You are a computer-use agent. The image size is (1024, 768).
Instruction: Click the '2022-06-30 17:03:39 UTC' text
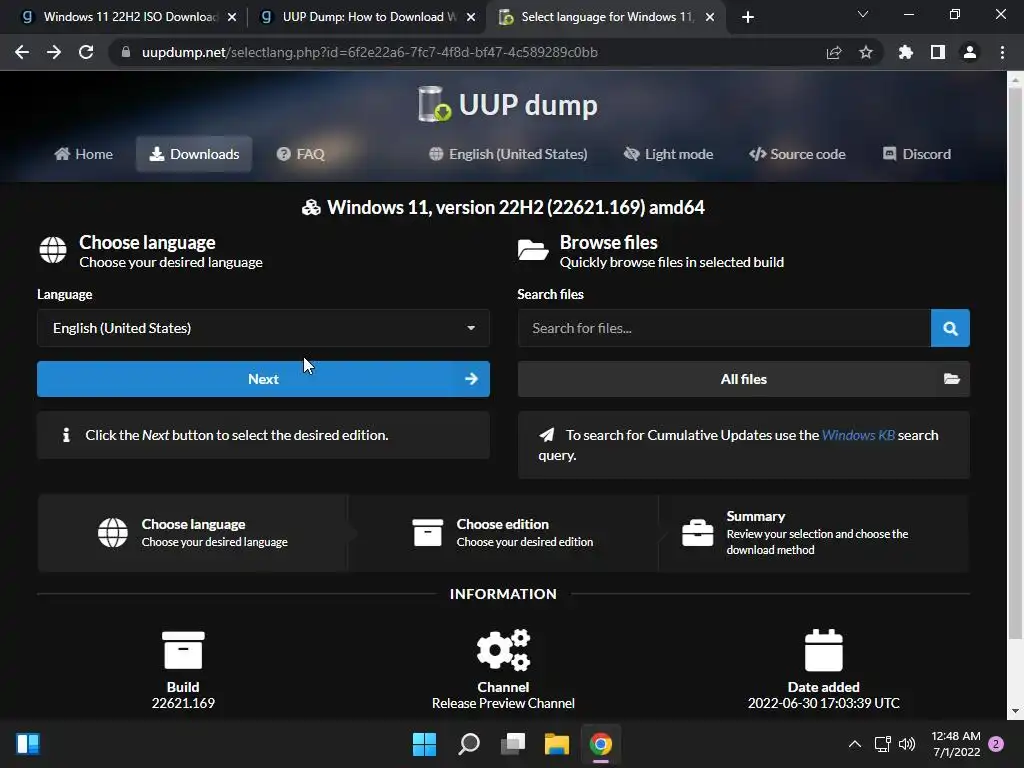pyautogui.click(x=824, y=703)
